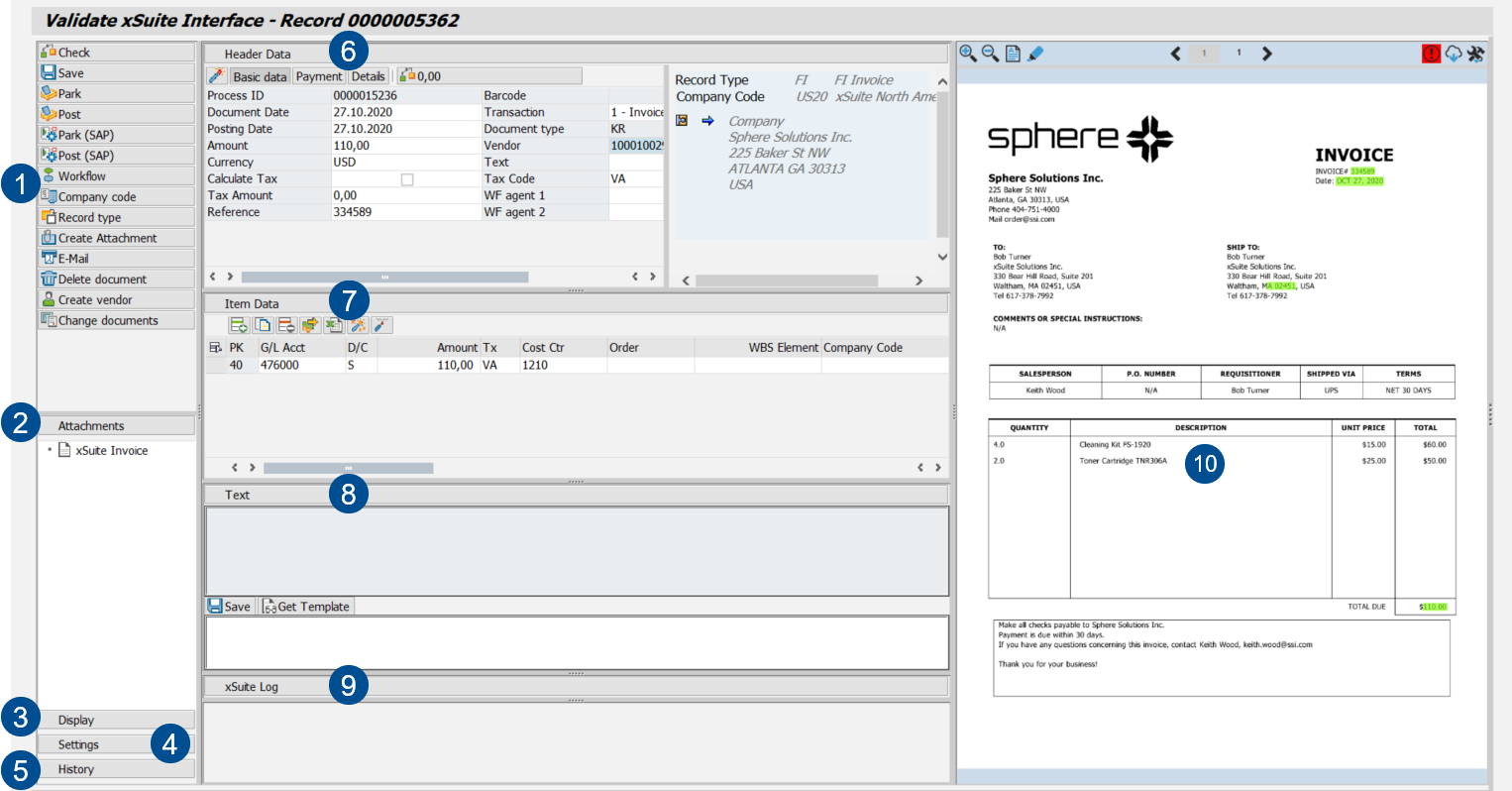Click the add row icon in Item Data
The height and width of the screenshot is (791, 1512).
[239, 325]
